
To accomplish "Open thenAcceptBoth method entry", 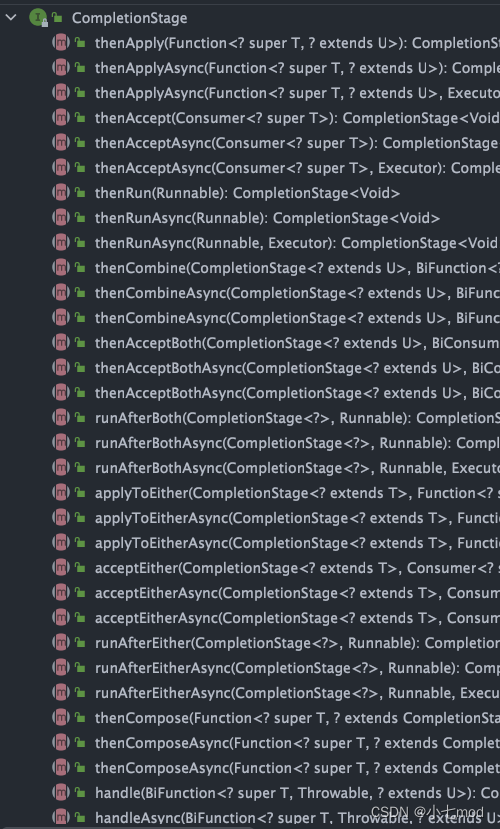I will (297, 343).
